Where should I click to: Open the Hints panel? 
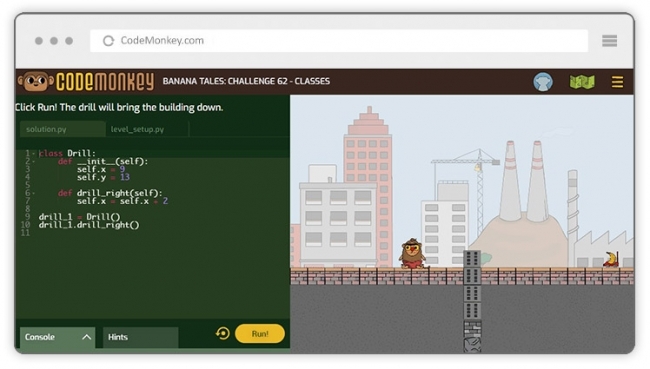pos(140,337)
